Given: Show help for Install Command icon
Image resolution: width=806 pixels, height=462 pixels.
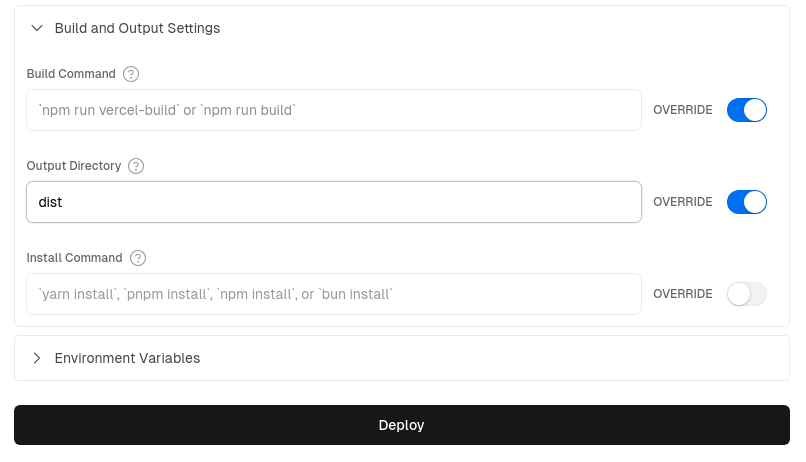Looking at the screenshot, I should point(138,258).
